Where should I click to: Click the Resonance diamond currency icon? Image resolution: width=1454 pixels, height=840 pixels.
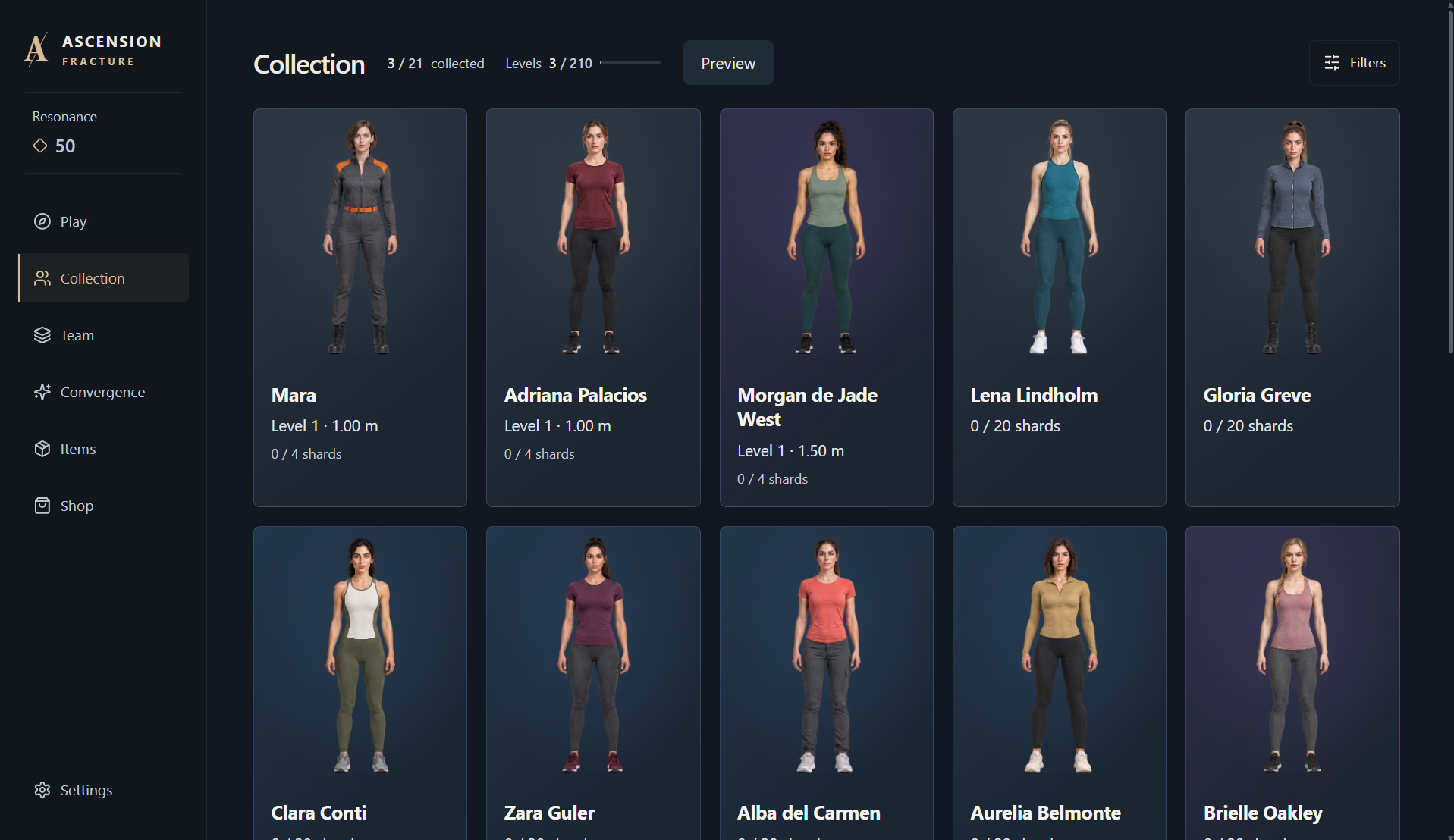[x=40, y=146]
